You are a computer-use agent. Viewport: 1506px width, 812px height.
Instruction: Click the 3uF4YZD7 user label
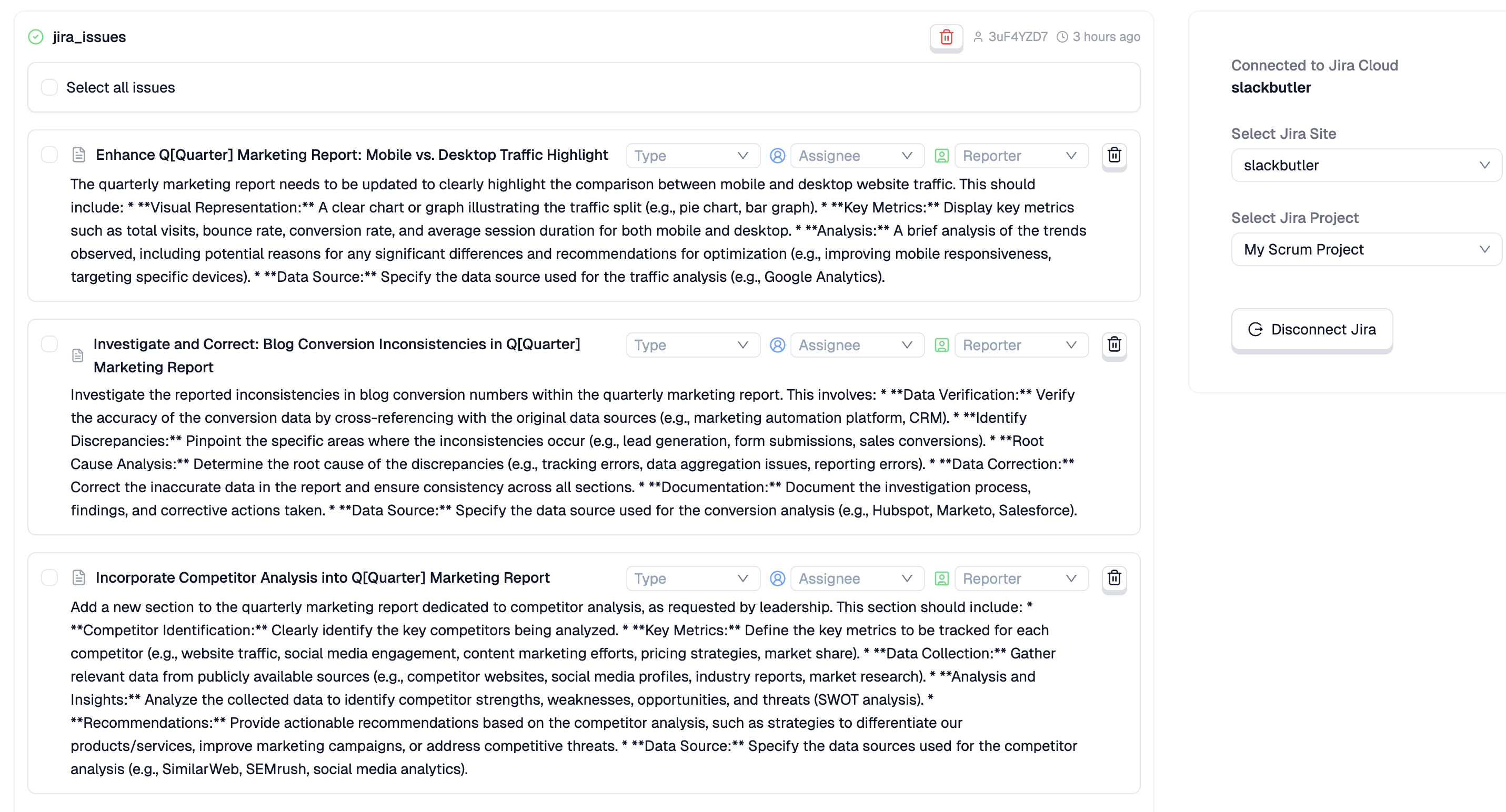1017,37
